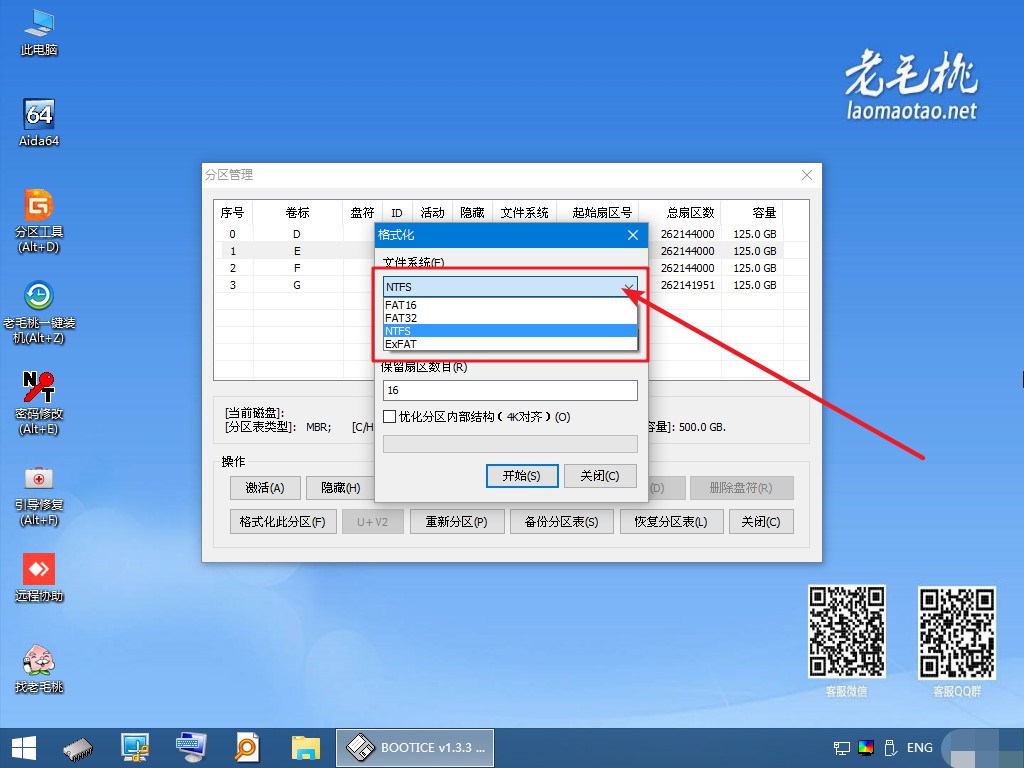
Task: Select FAT16 from the dropdown list
Action: 510,305
